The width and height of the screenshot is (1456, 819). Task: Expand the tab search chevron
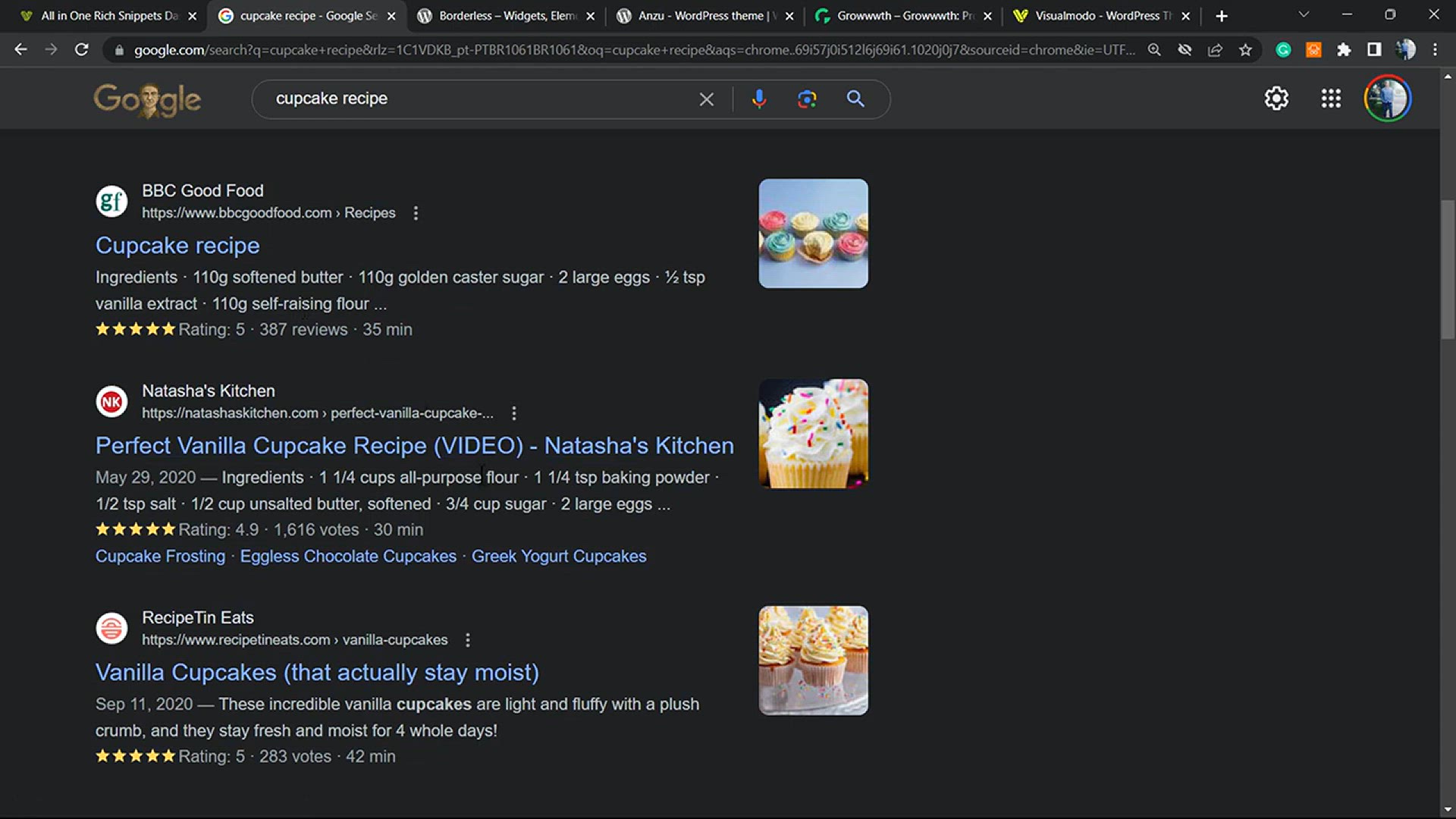1304,15
